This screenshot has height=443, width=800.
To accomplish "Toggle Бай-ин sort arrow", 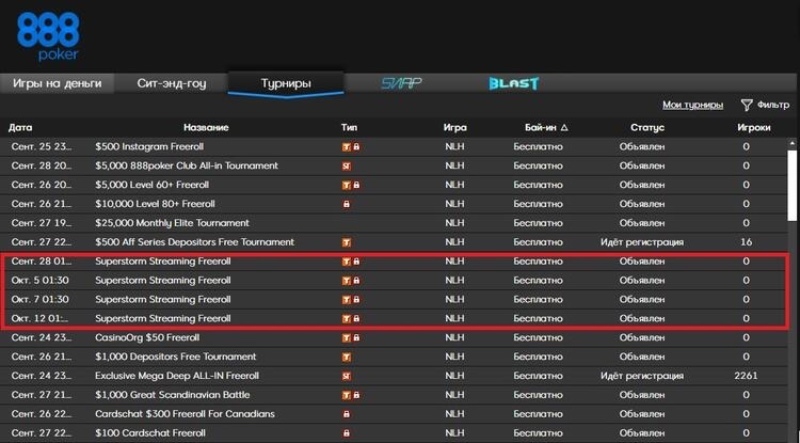I will 564,128.
